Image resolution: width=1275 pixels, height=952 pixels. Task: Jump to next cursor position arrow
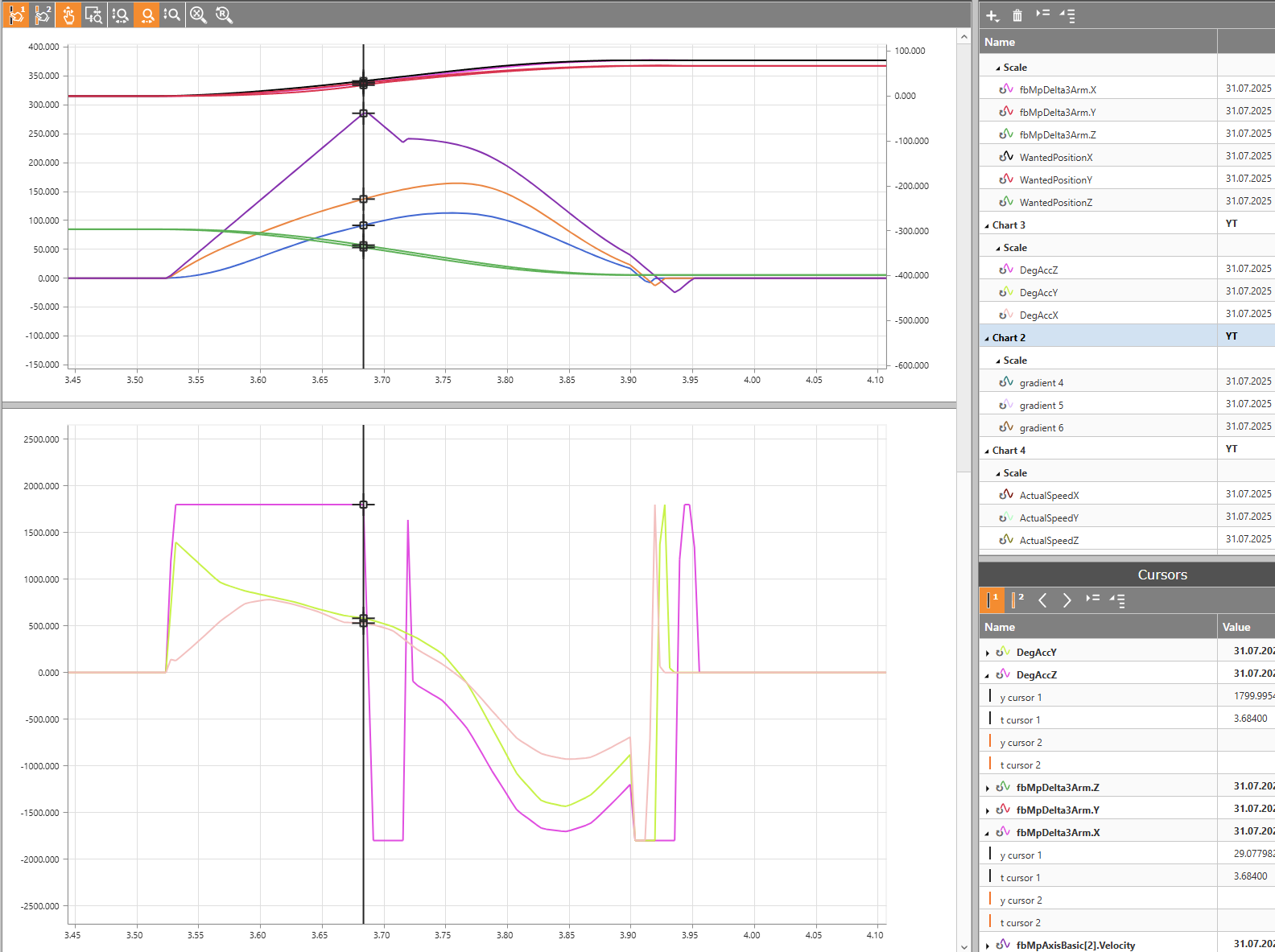click(x=1067, y=600)
